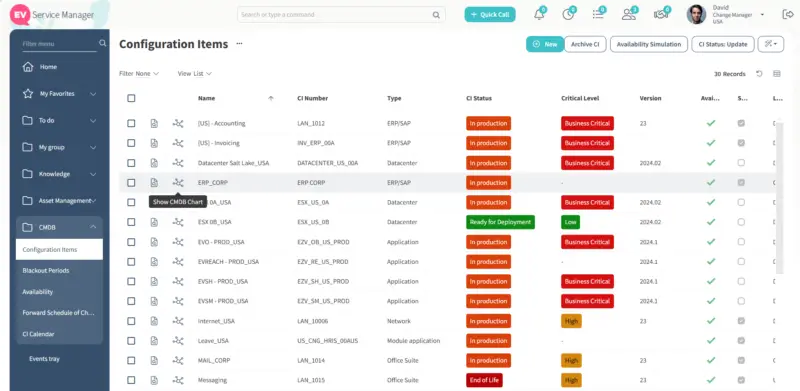Click search magnifier in command bar

(436, 15)
